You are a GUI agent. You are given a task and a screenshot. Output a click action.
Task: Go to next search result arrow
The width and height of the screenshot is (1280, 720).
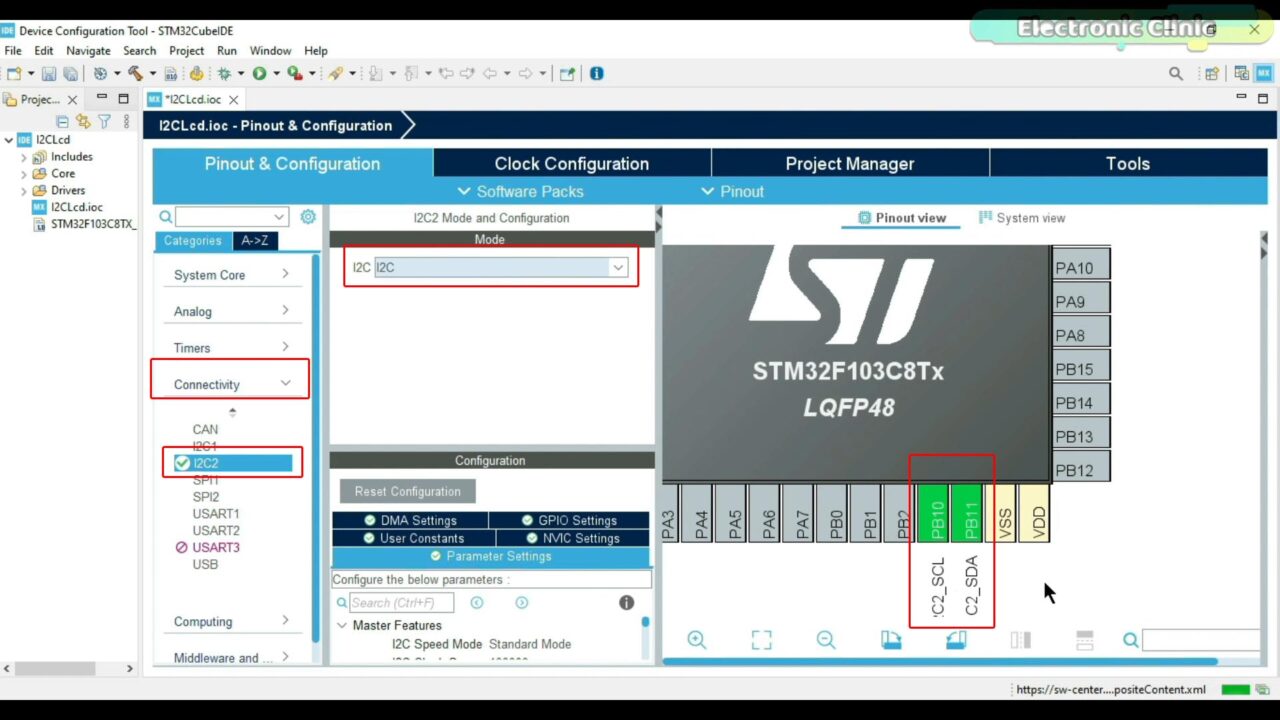(x=522, y=602)
